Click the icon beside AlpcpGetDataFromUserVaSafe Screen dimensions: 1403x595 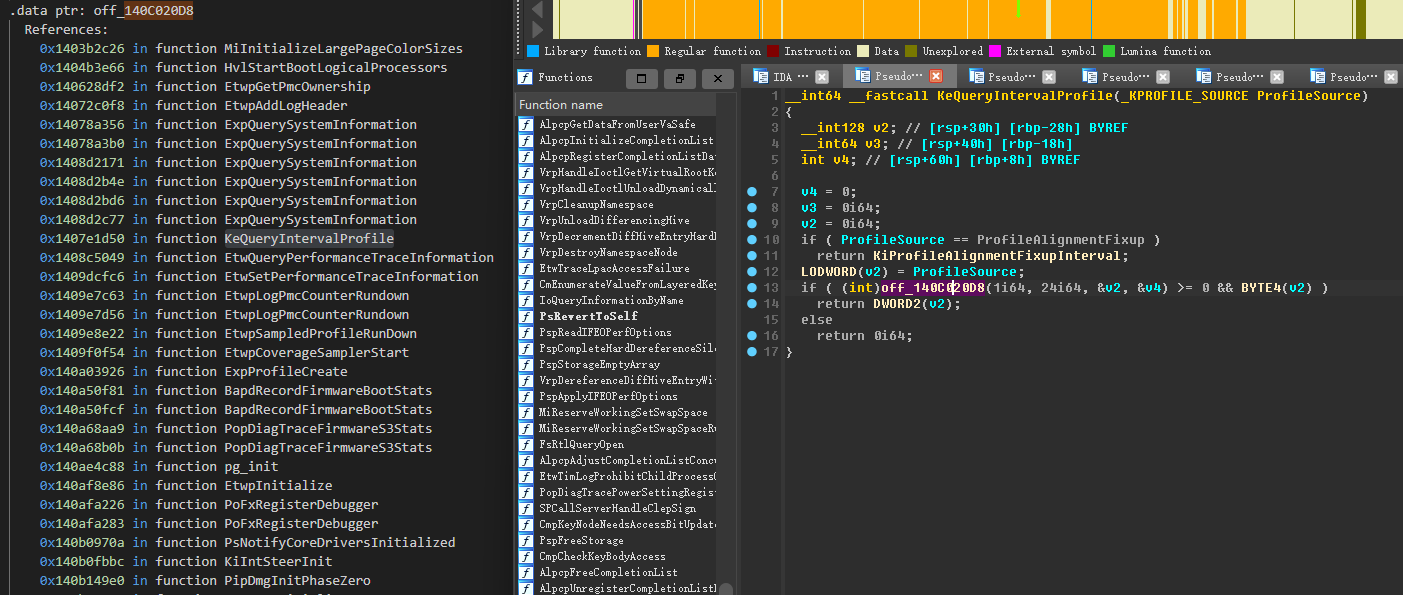point(525,124)
